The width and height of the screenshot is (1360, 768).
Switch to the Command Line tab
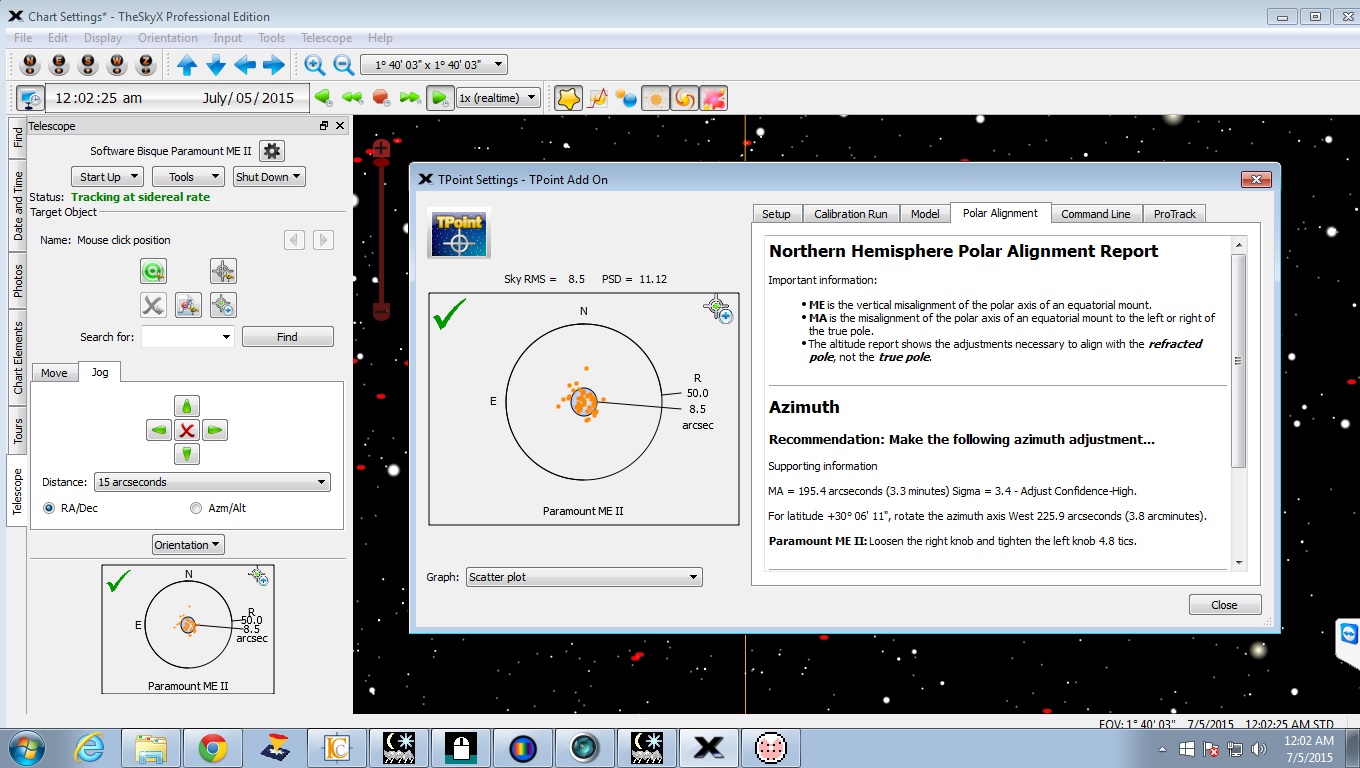pos(1096,214)
